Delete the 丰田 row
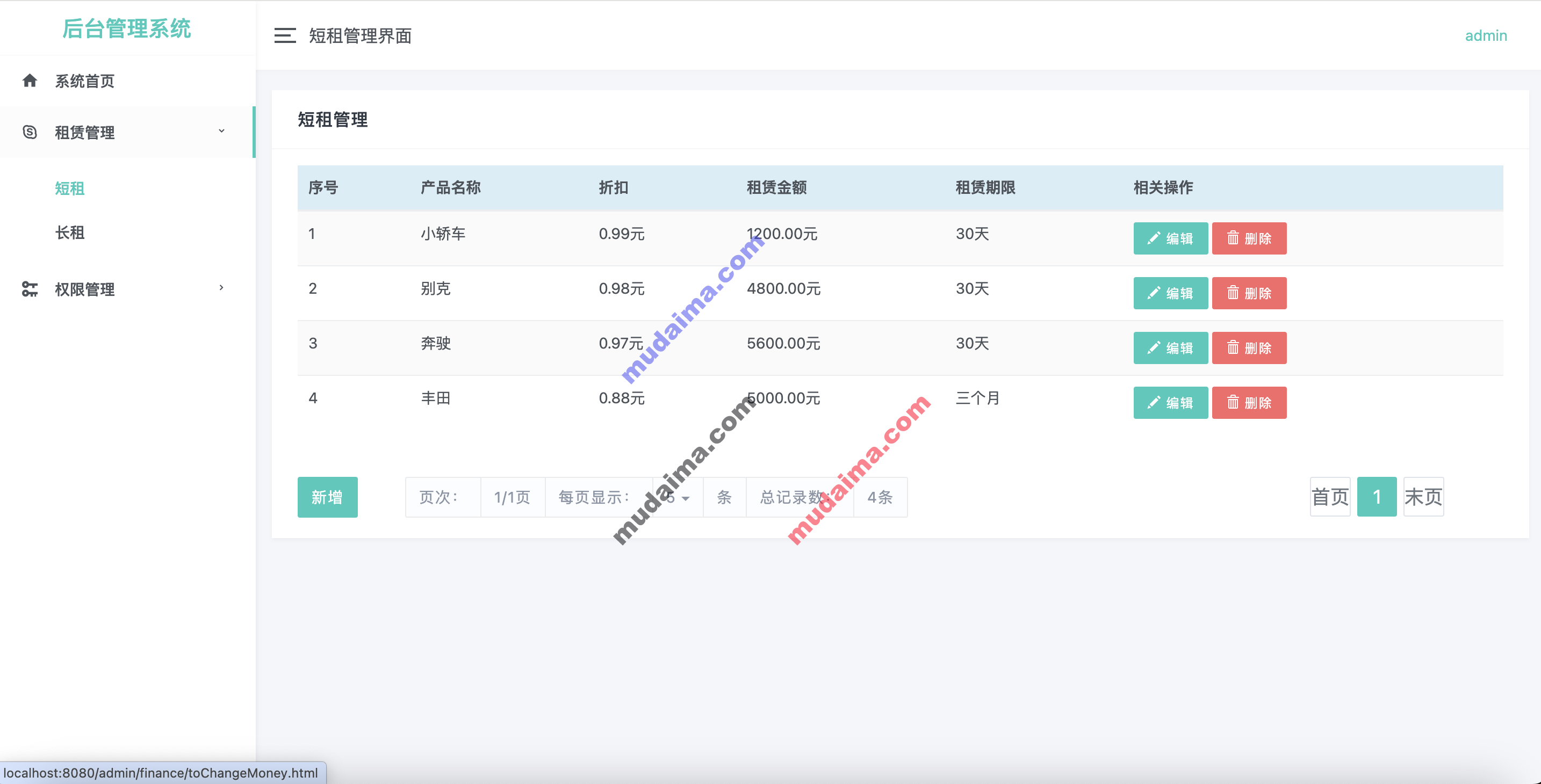Screen dimensions: 1541x784 (x=1249, y=403)
